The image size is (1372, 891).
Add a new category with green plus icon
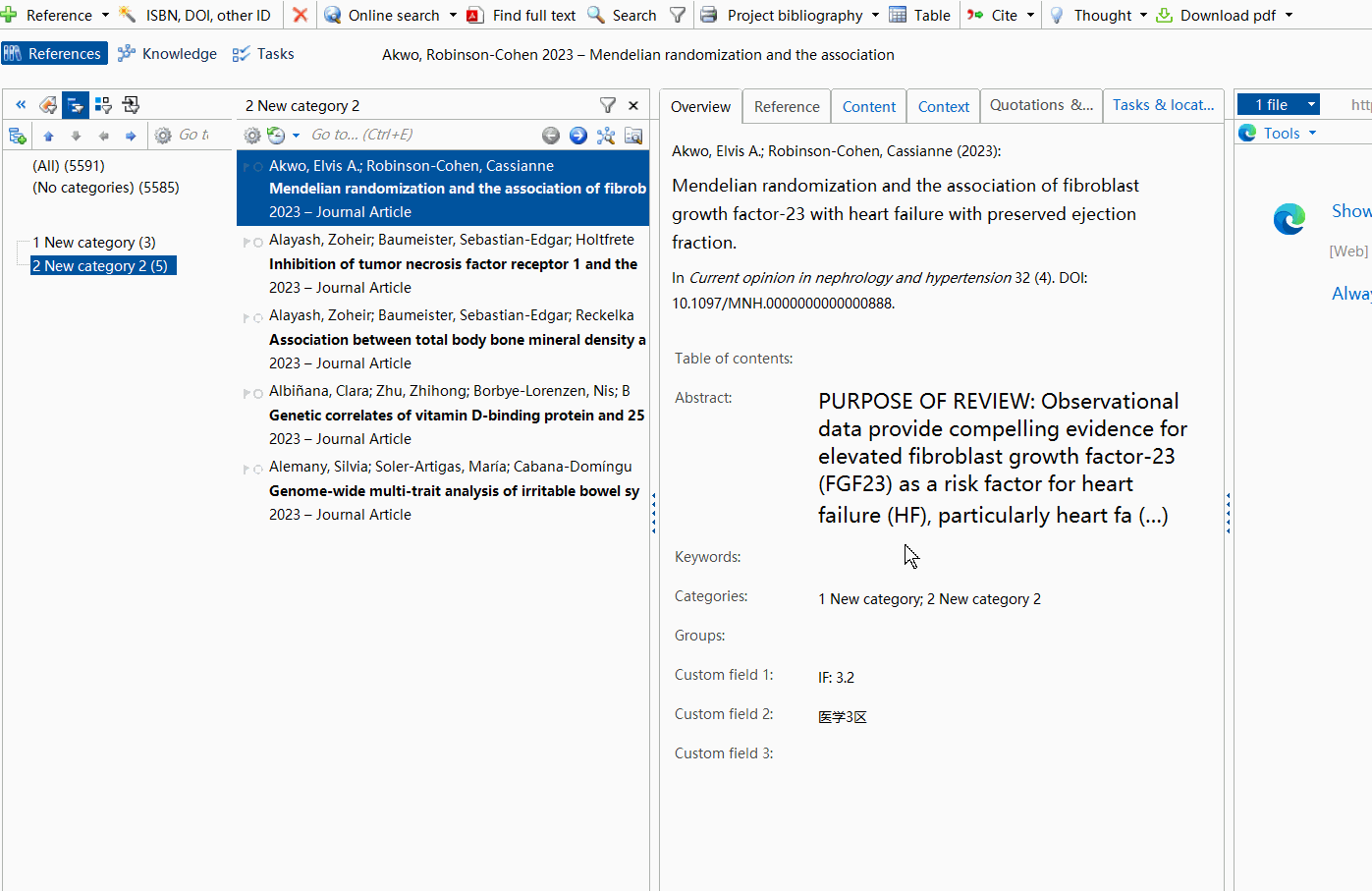coord(18,136)
